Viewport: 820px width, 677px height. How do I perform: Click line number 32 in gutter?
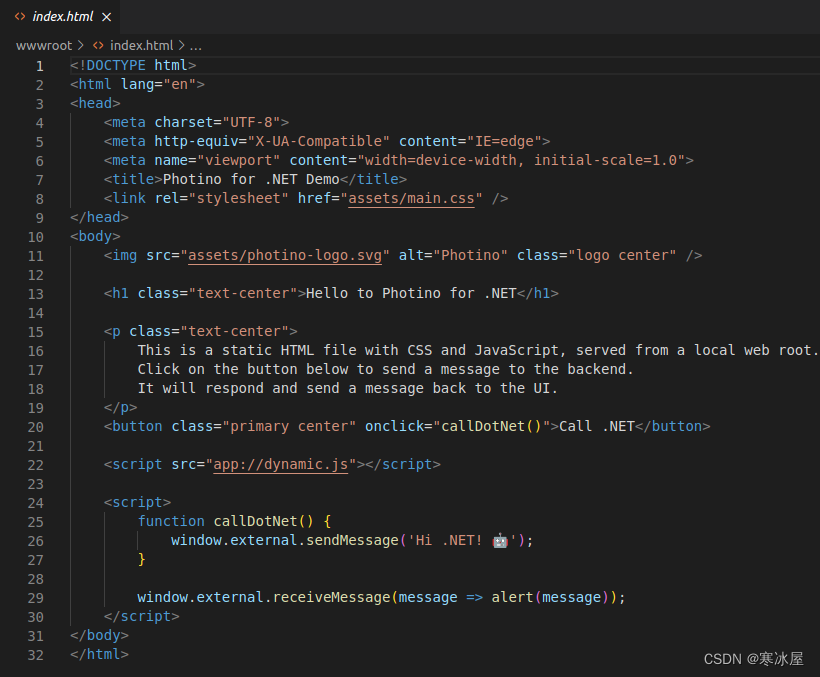point(36,656)
